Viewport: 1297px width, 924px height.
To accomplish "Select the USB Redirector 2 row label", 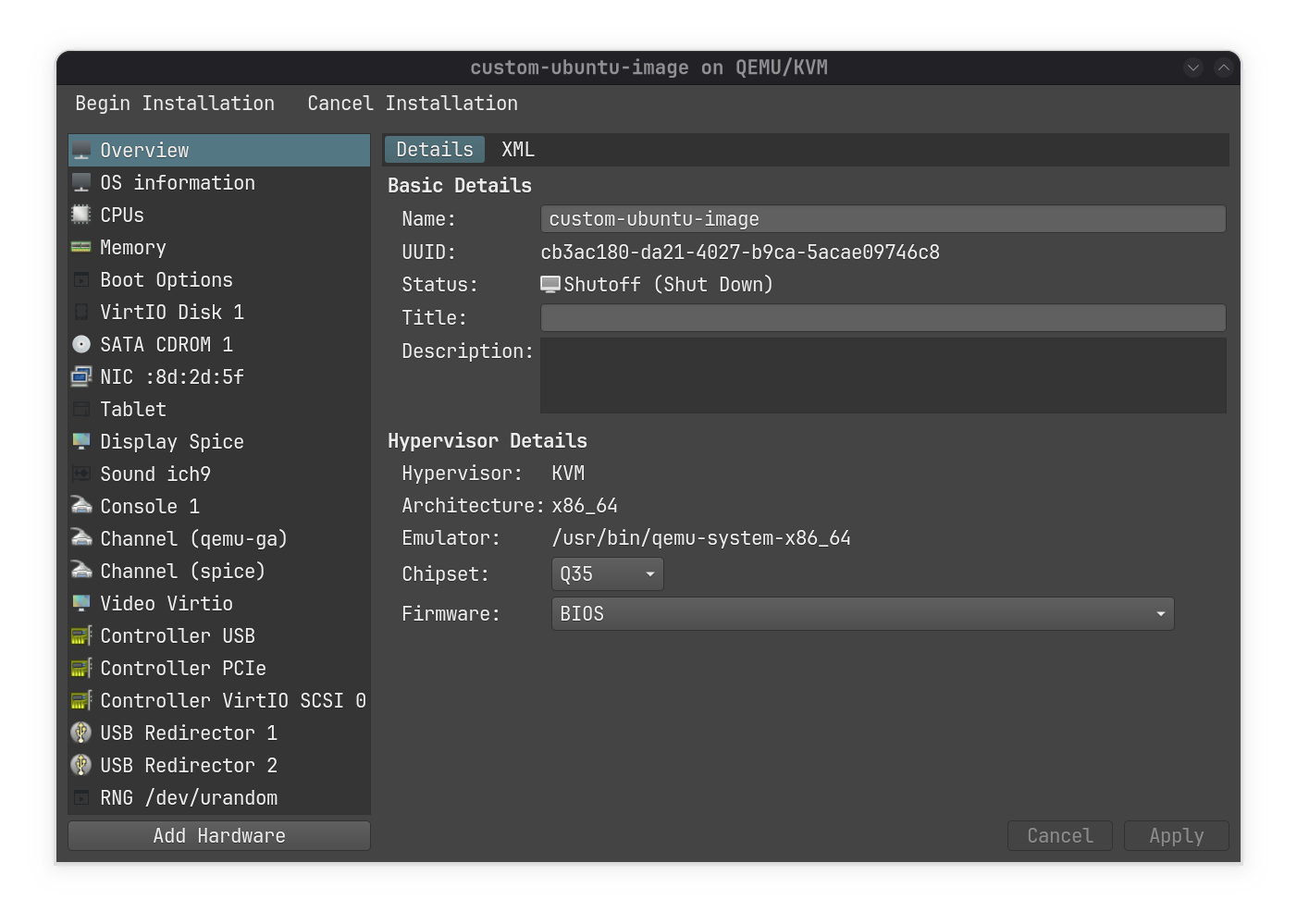I will click(x=189, y=766).
